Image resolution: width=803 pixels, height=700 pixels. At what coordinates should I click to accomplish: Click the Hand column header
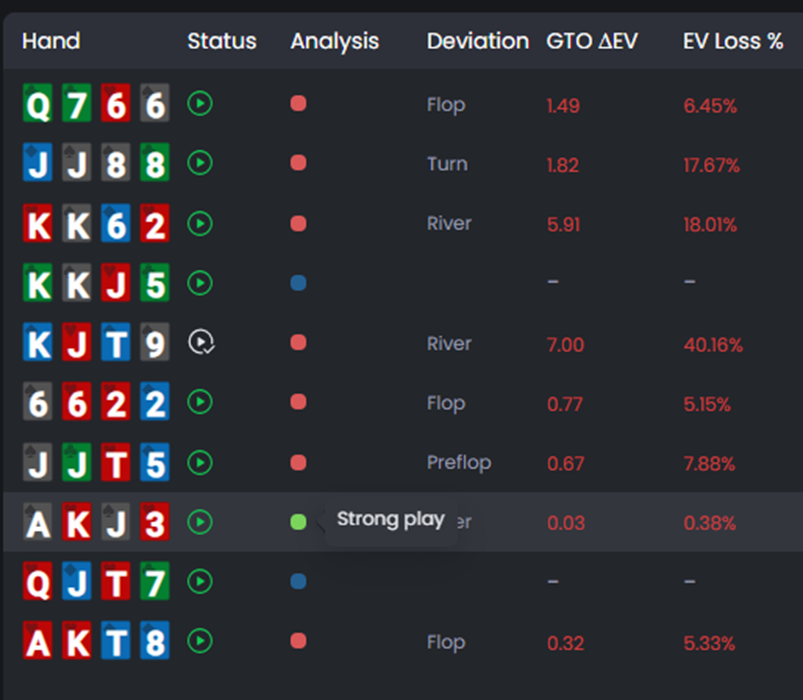(51, 41)
